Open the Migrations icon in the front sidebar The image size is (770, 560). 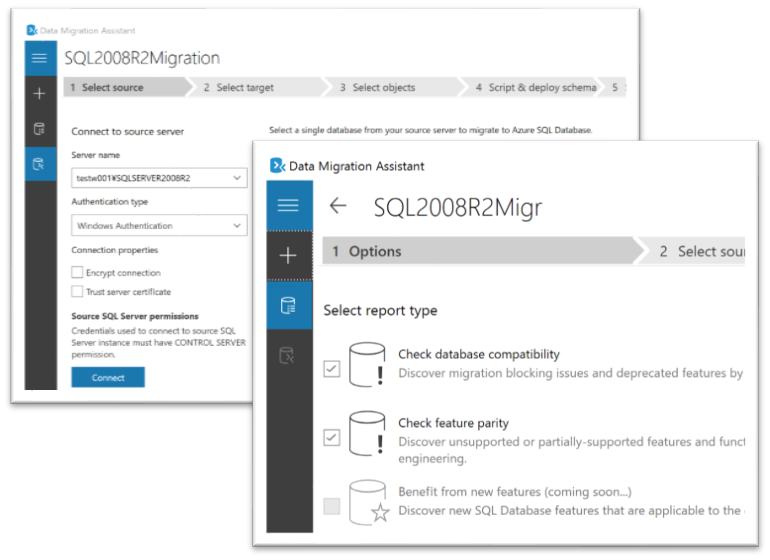(288, 354)
